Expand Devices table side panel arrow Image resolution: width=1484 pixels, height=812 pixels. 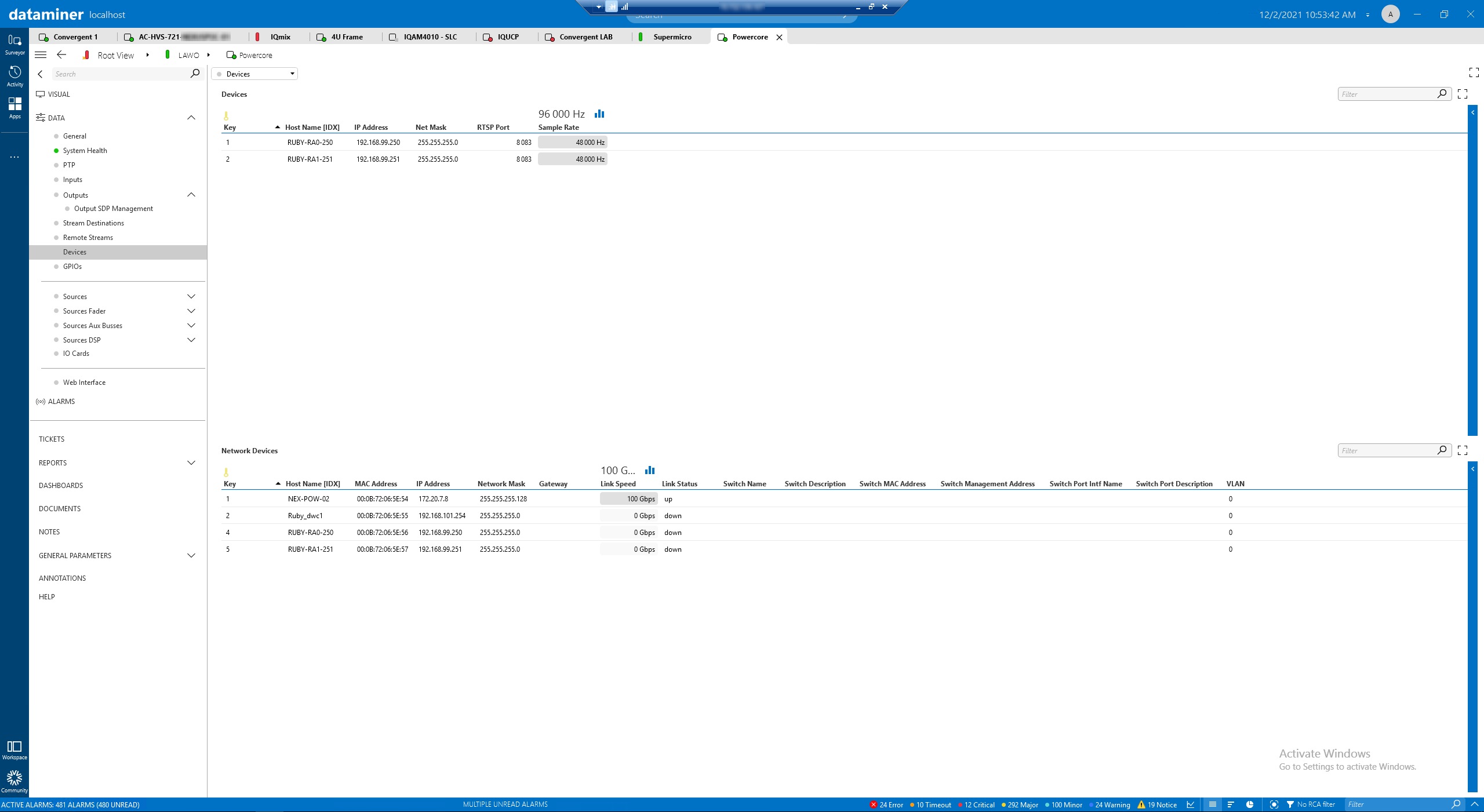1472,112
